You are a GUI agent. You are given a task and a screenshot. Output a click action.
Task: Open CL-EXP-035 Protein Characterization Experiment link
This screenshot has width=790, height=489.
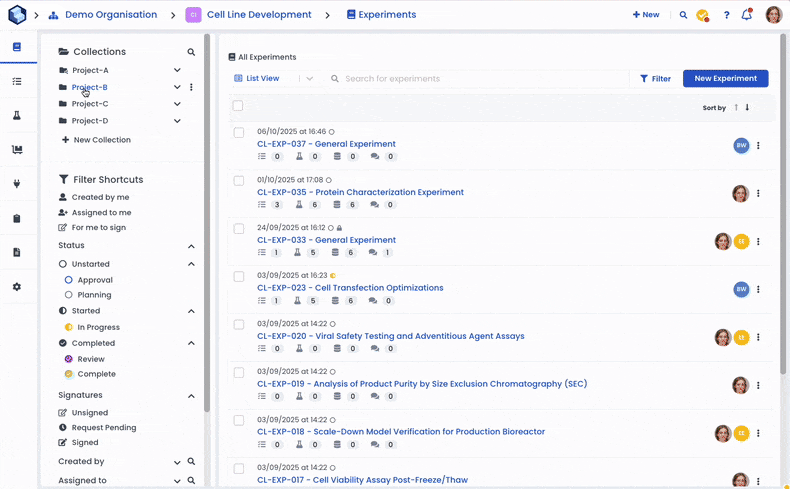click(360, 192)
